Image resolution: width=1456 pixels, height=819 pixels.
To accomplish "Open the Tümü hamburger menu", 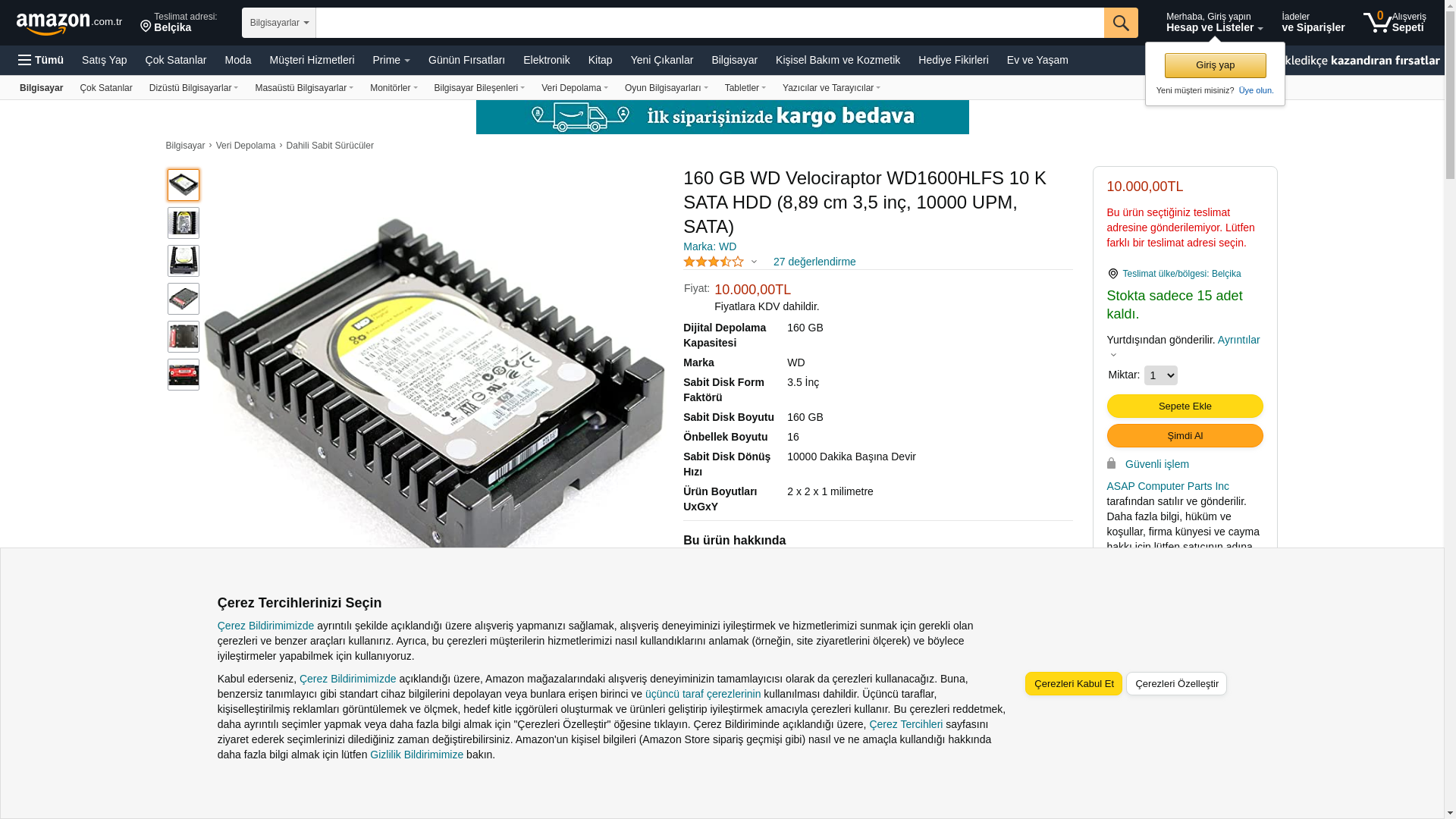I will pos(41,60).
